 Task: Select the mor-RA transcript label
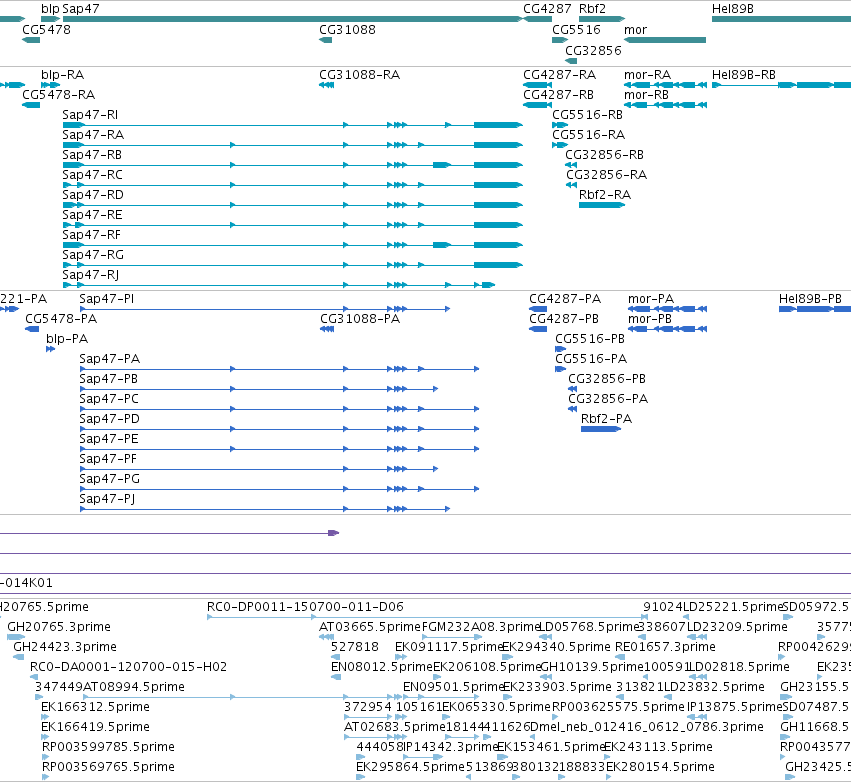pos(647,74)
